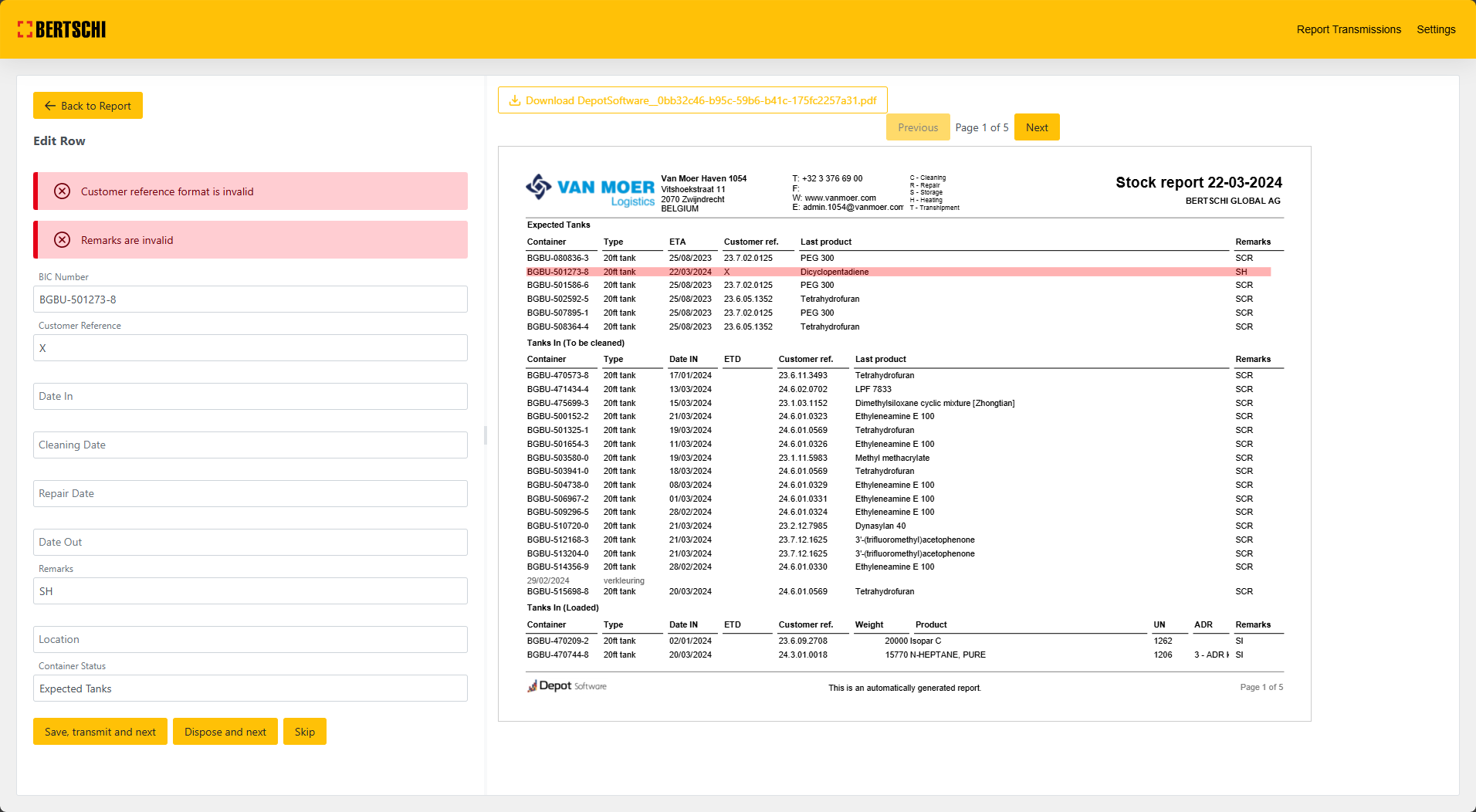
Task: Go to the Next page
Action: (1037, 127)
